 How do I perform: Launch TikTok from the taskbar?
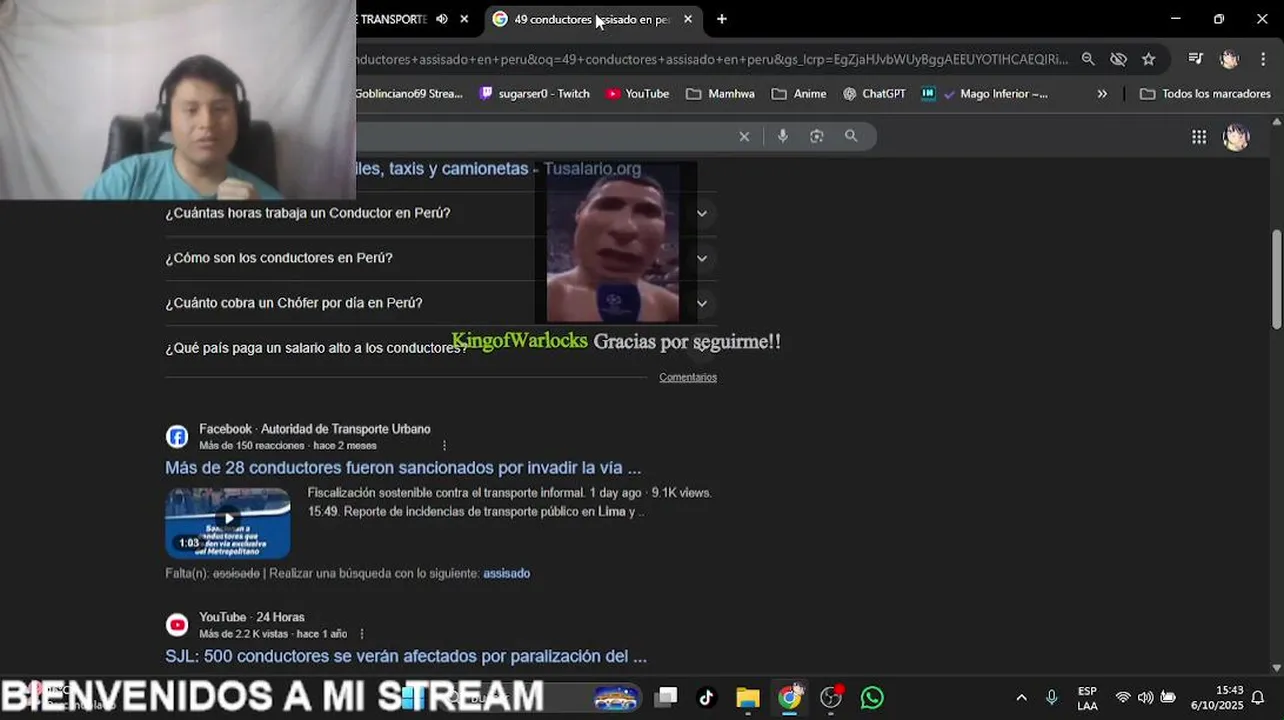click(x=706, y=697)
